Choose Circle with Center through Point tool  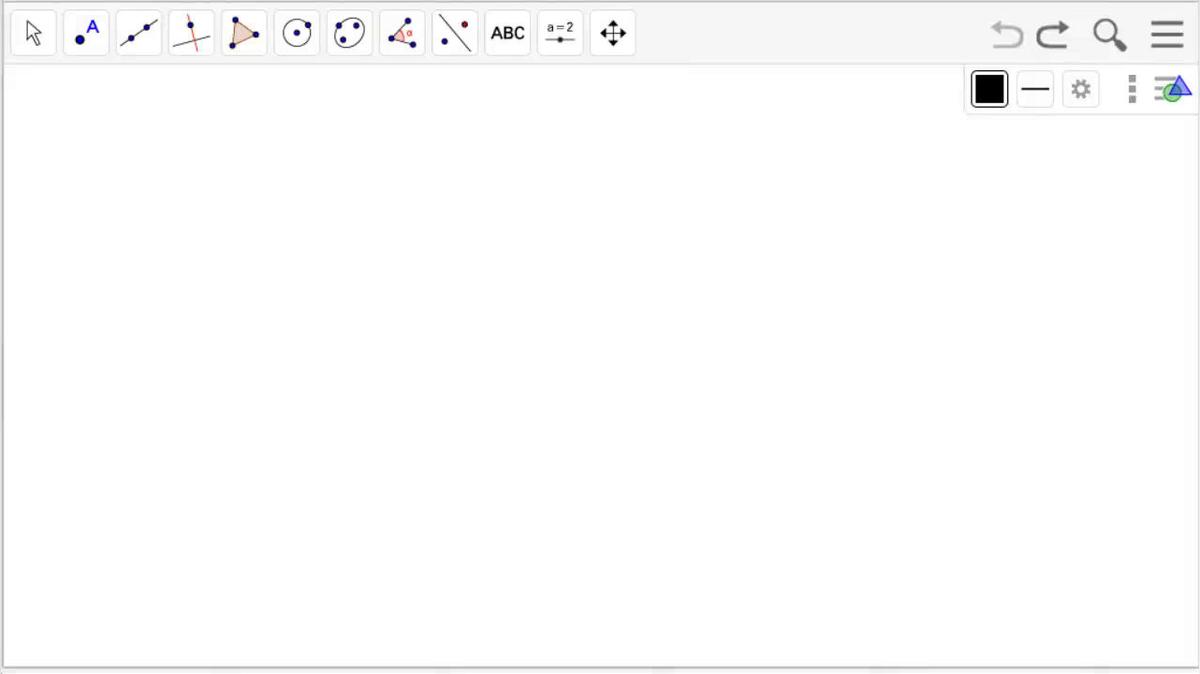click(297, 34)
